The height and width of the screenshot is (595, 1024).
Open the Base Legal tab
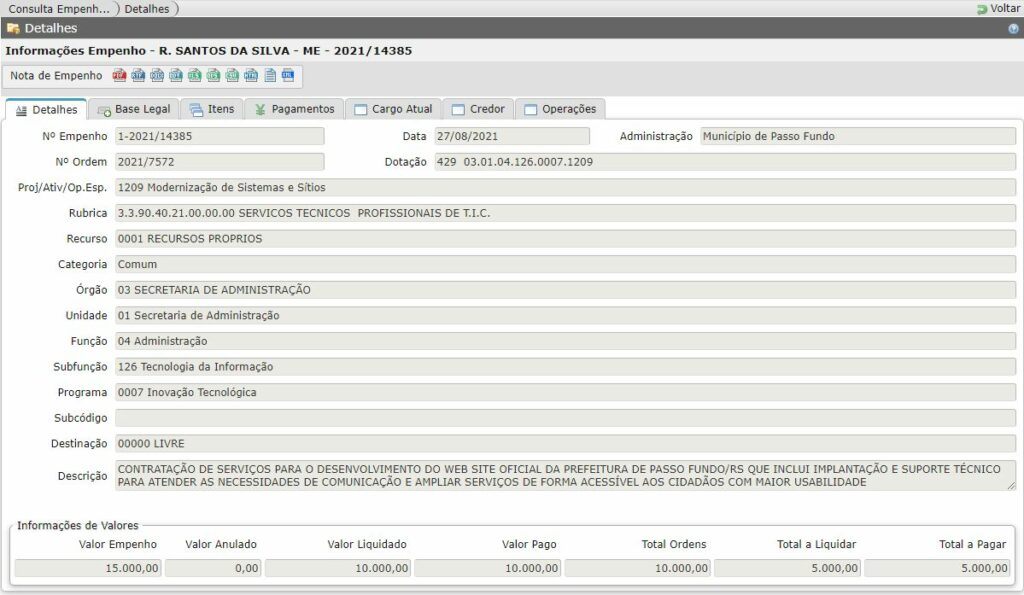(134, 109)
